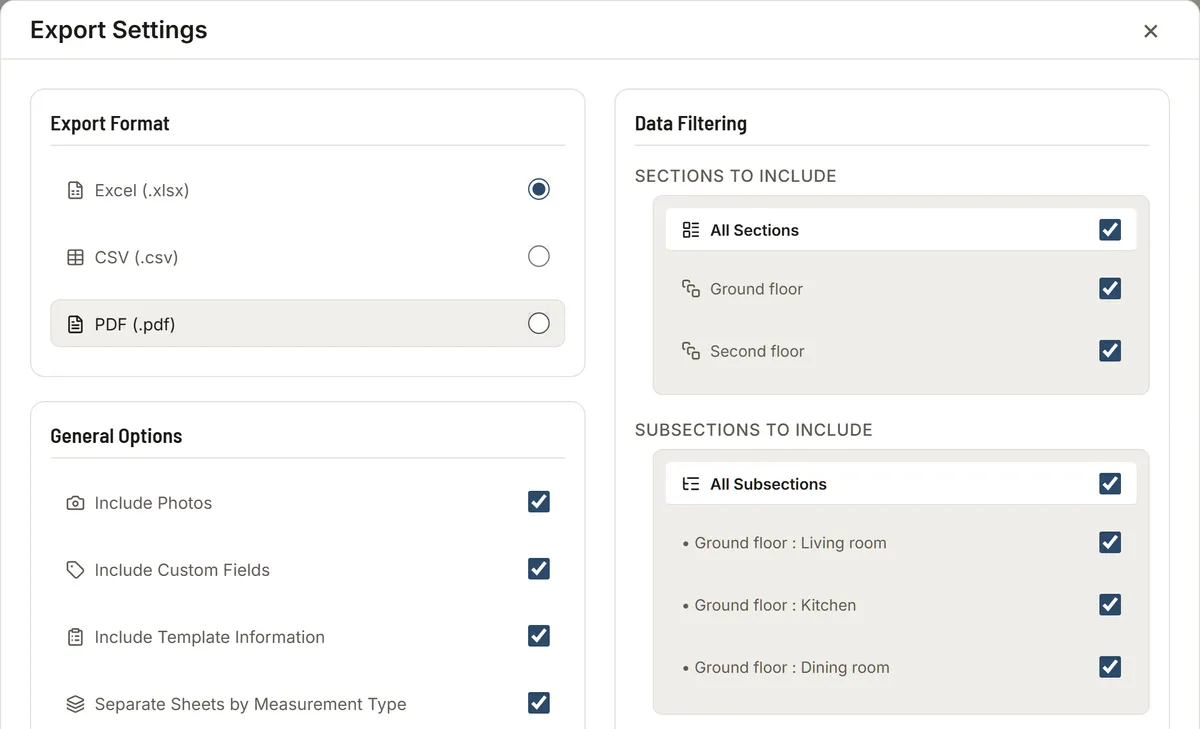Click the Include Custom Fields label
This screenshot has height=729, width=1200.
coord(182,570)
